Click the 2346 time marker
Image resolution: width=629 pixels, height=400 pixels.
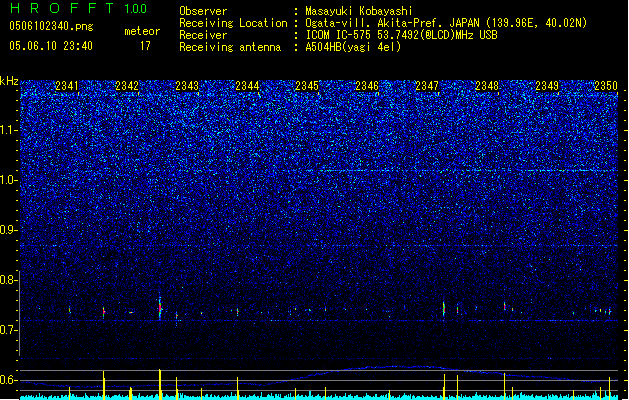pyautogui.click(x=367, y=86)
